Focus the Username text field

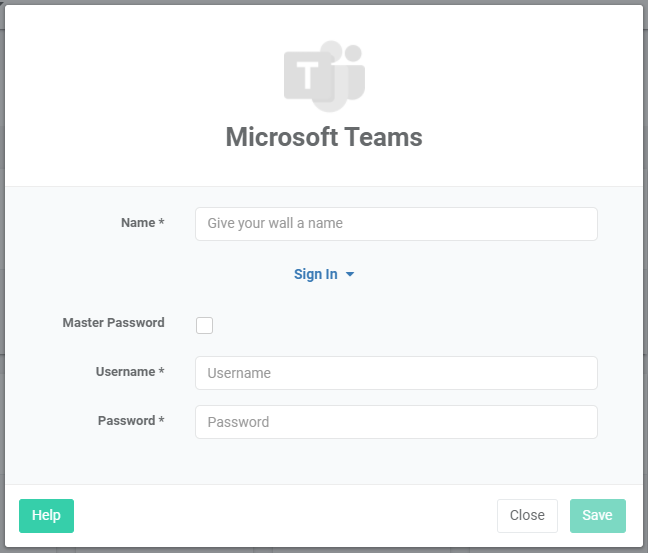(x=396, y=373)
